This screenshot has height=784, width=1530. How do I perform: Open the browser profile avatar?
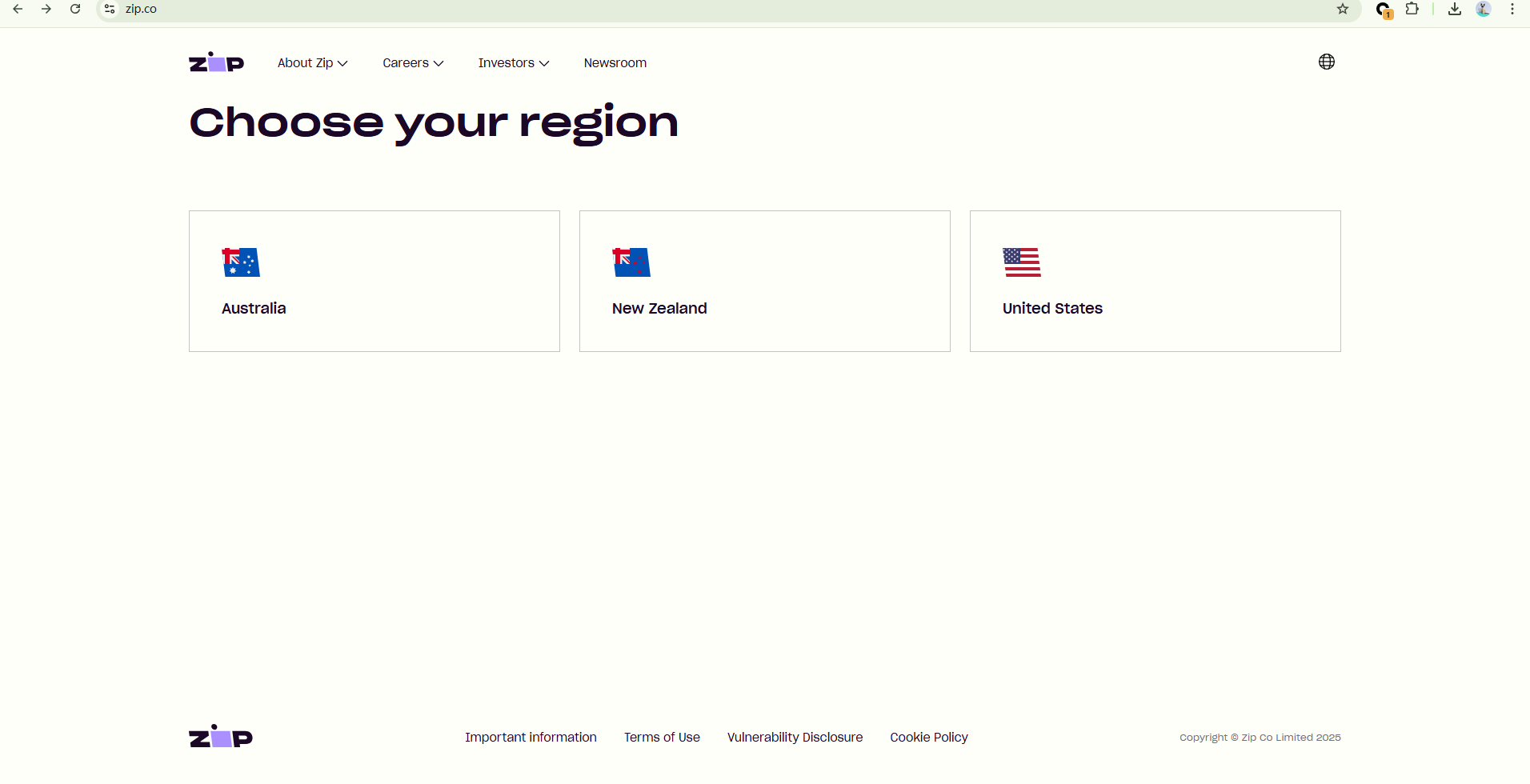coord(1484,10)
